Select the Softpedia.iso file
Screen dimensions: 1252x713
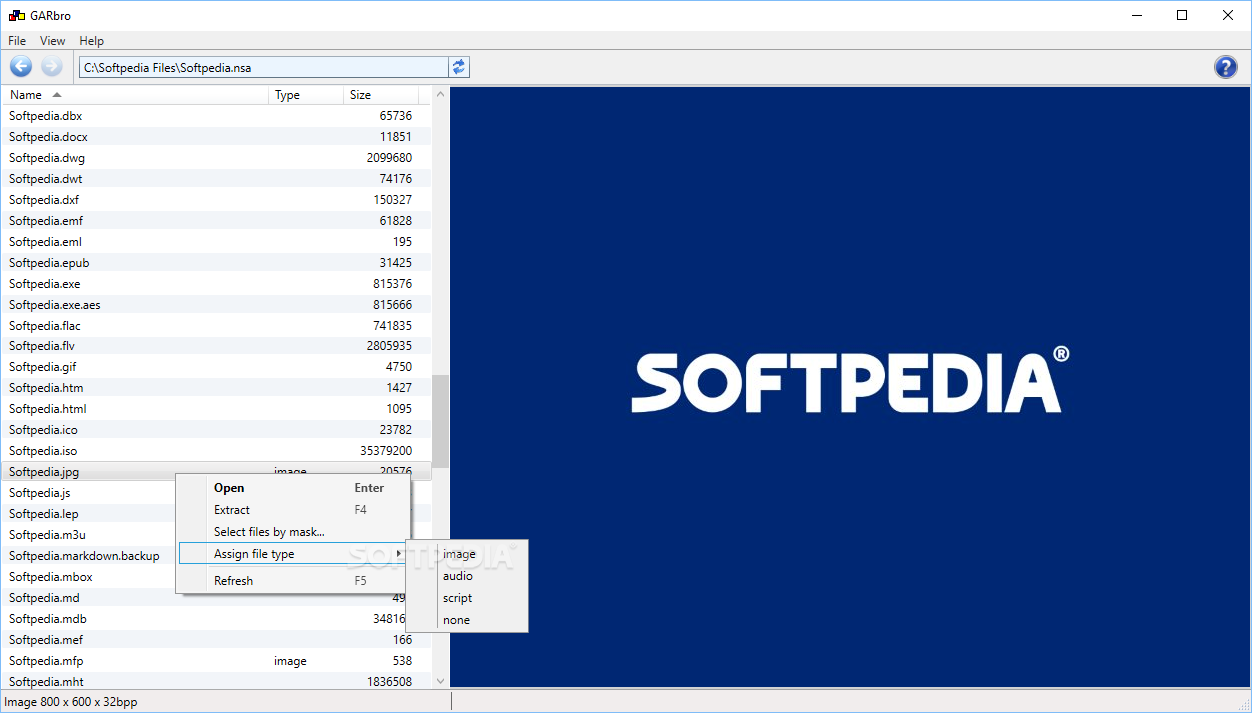coord(217,451)
